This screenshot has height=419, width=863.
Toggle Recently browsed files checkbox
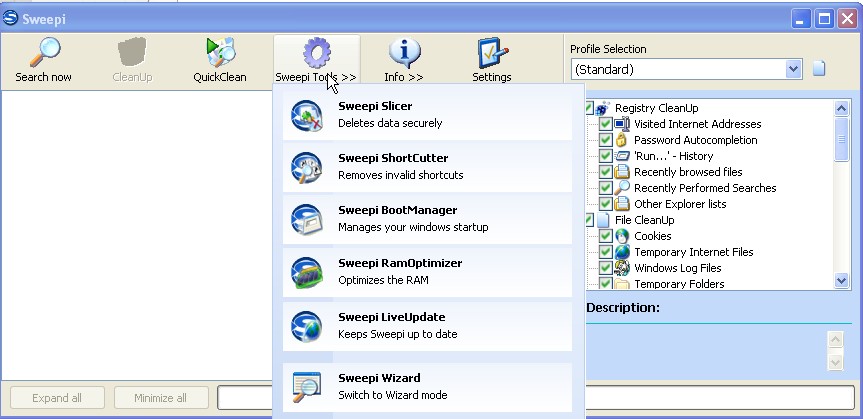point(605,172)
